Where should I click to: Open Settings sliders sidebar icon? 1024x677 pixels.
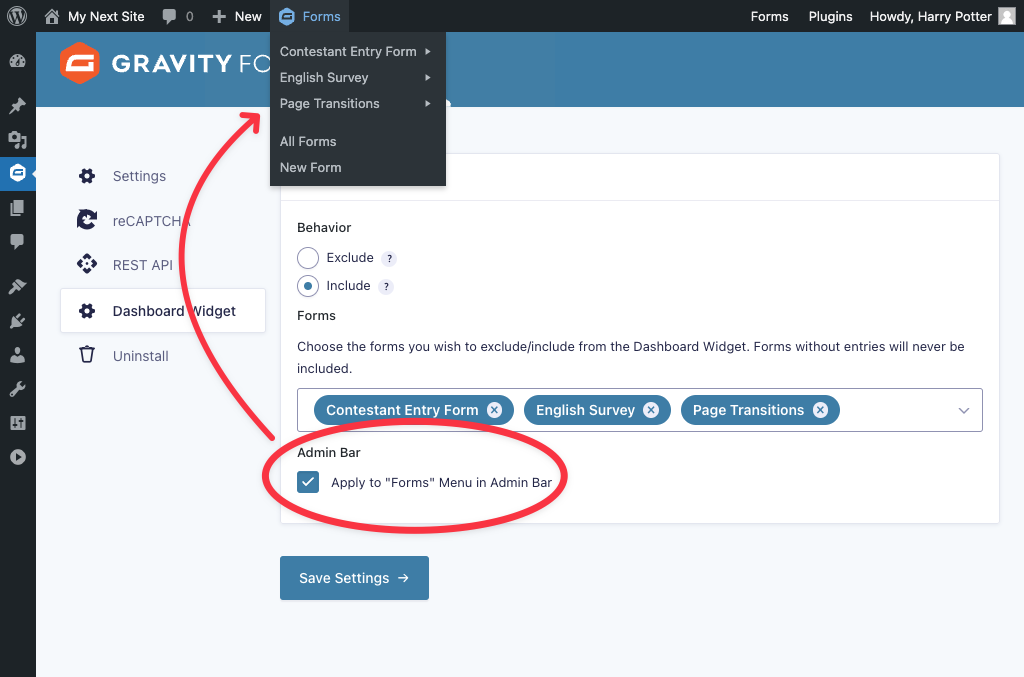click(x=18, y=423)
